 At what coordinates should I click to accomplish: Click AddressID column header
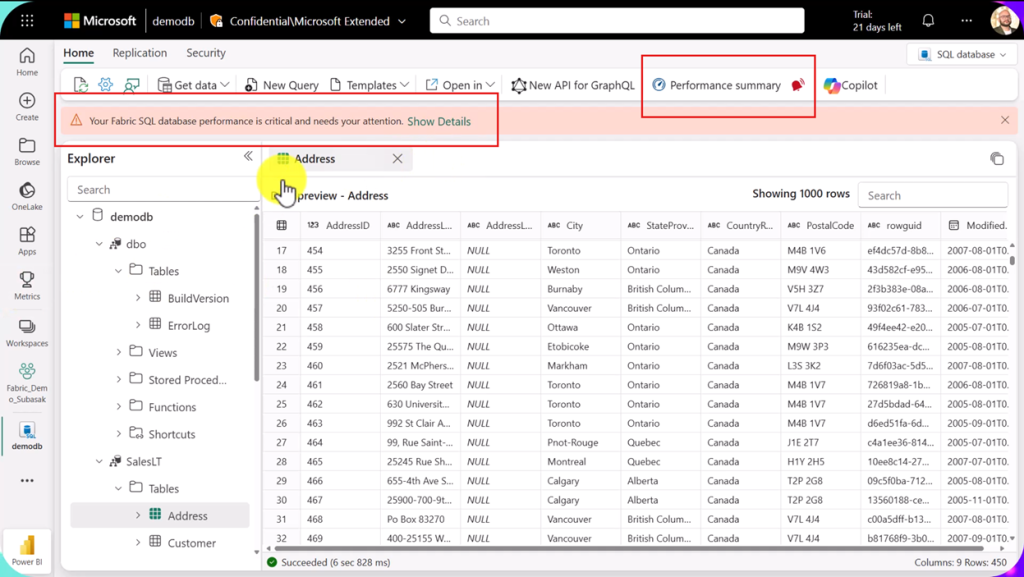pyautogui.click(x=340, y=225)
